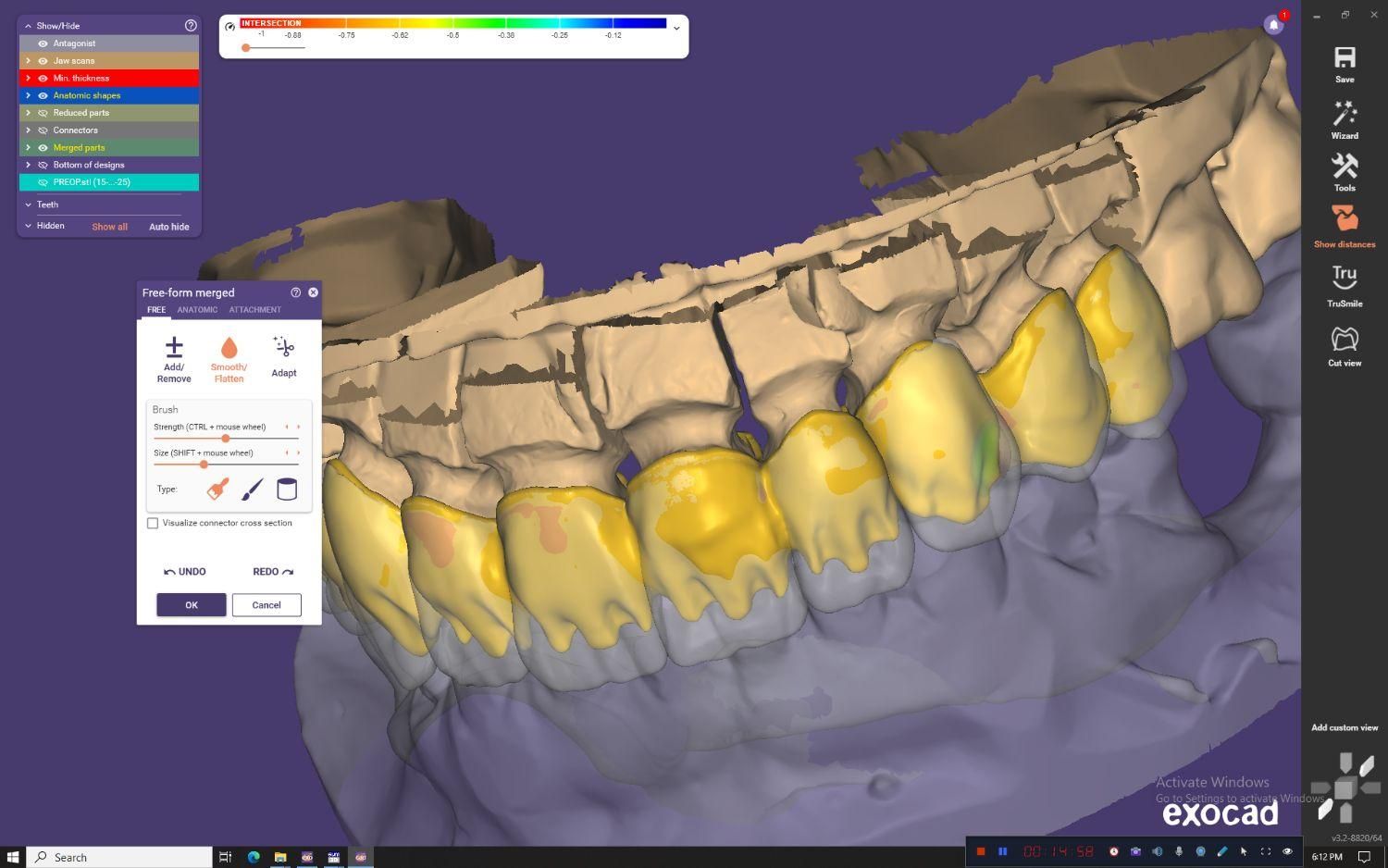Stop the screen recording
Viewport: 1388px width, 868px height.
pos(981,851)
